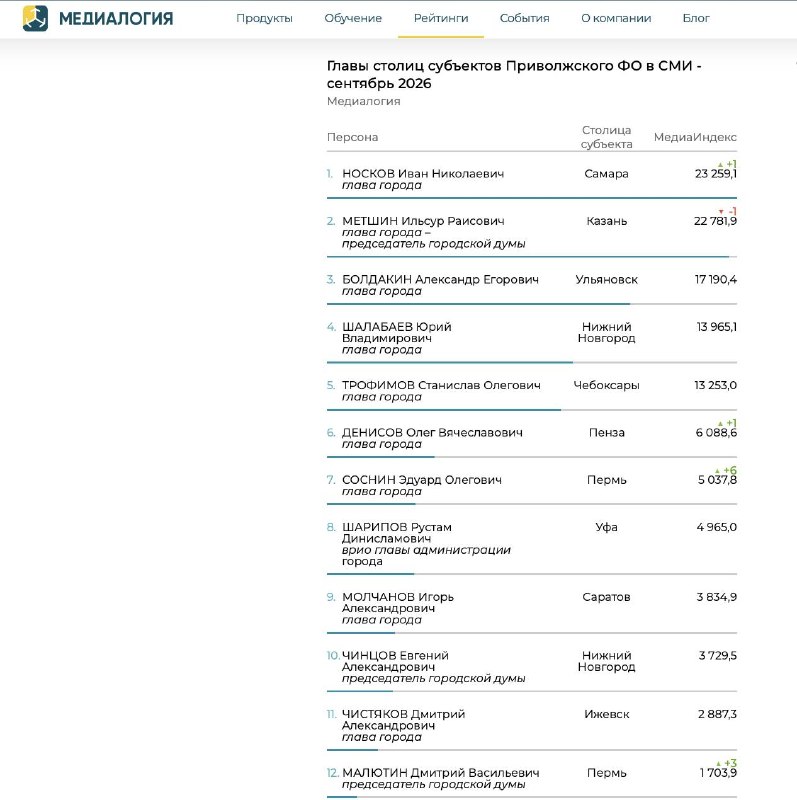797x800 pixels.
Task: Click the Столица субъекта column header
Action: click(x=606, y=137)
